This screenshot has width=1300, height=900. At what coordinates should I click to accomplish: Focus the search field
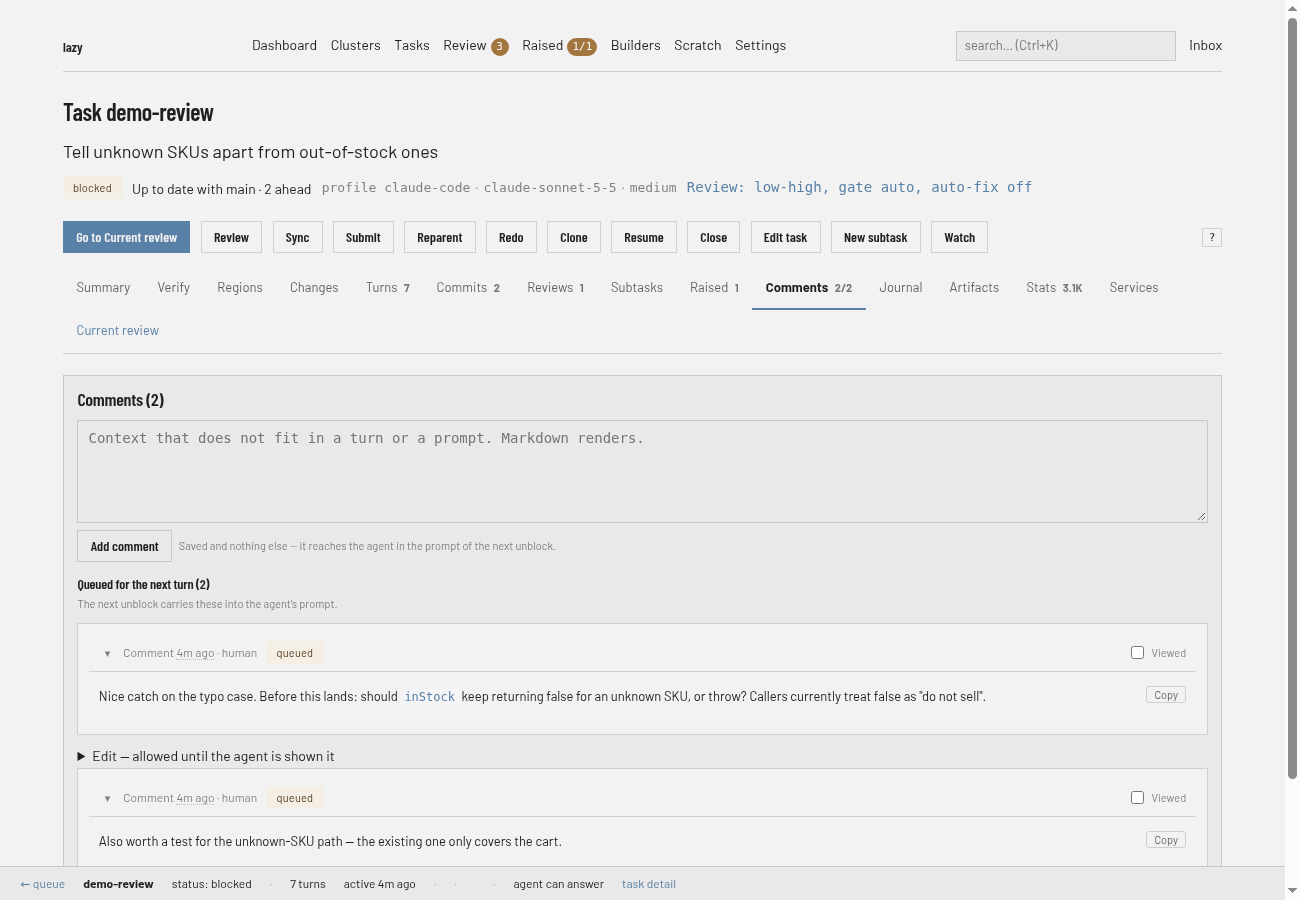click(x=1066, y=45)
